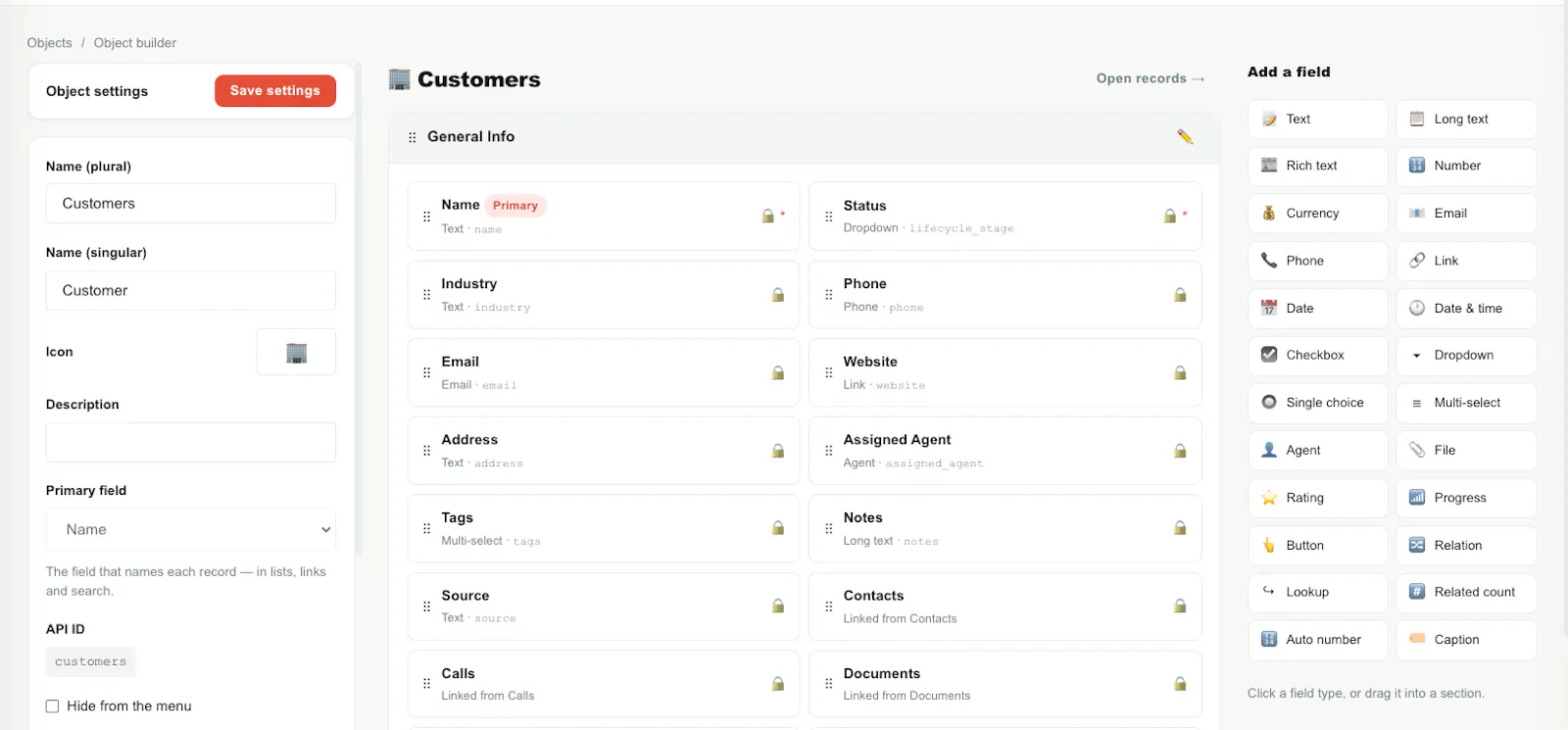1568x730 pixels.
Task: Click the lock icon on Assigned Agent field
Action: point(1180,451)
